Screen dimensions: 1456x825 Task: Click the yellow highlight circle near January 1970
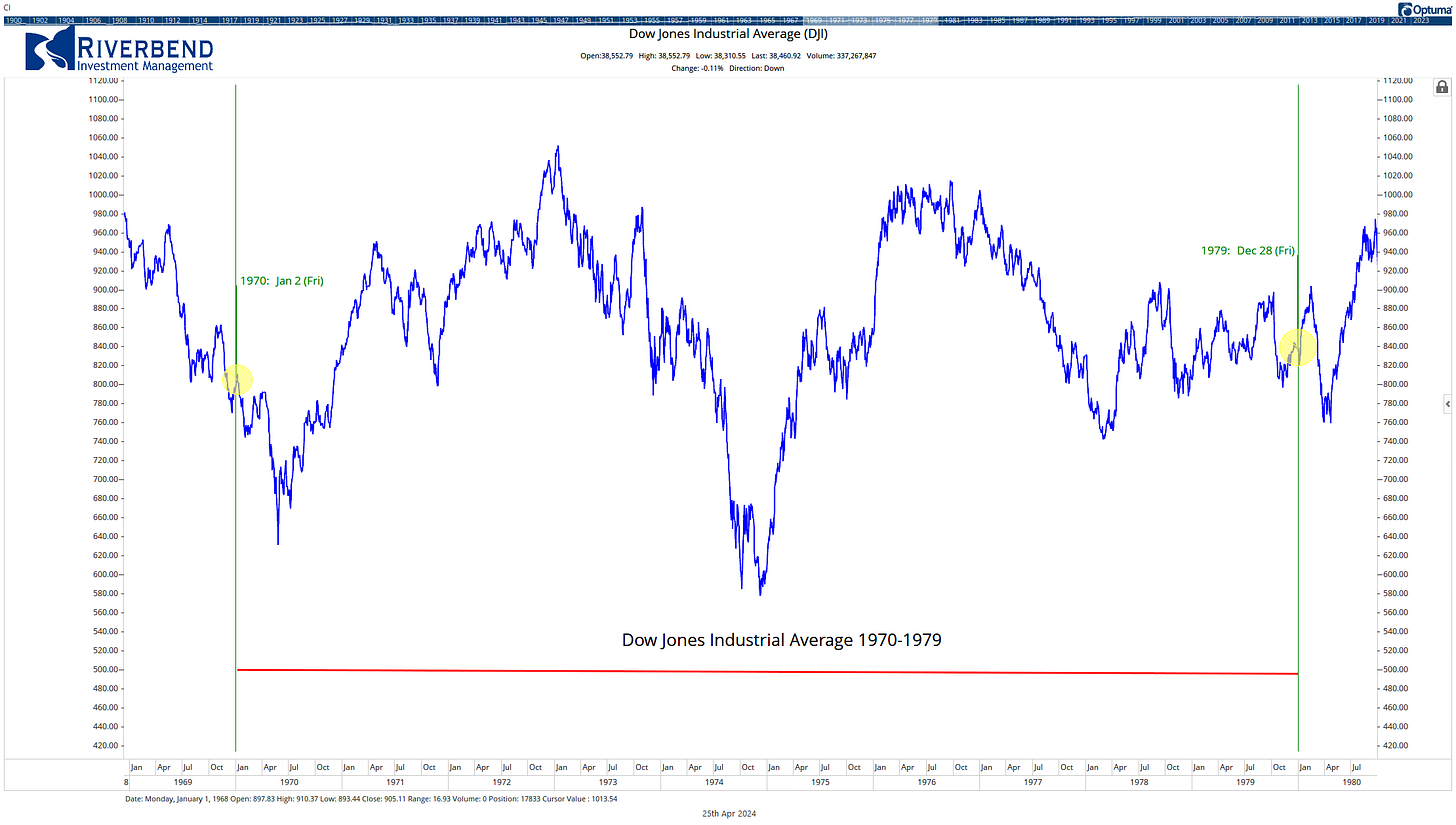pos(238,380)
